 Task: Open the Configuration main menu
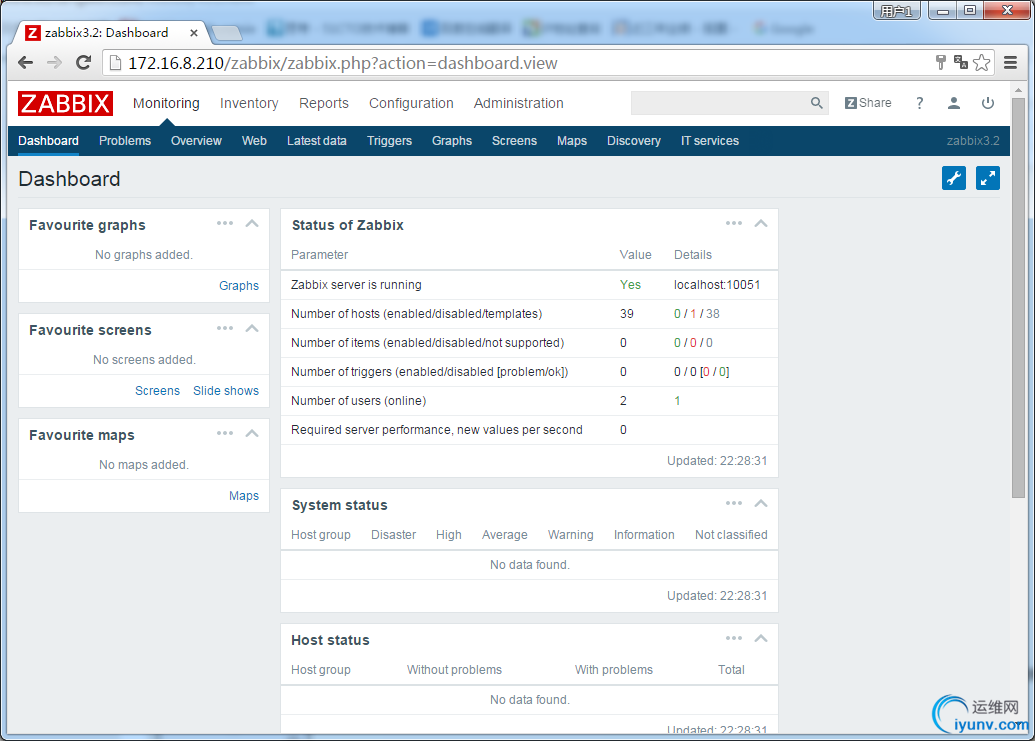click(x=411, y=103)
